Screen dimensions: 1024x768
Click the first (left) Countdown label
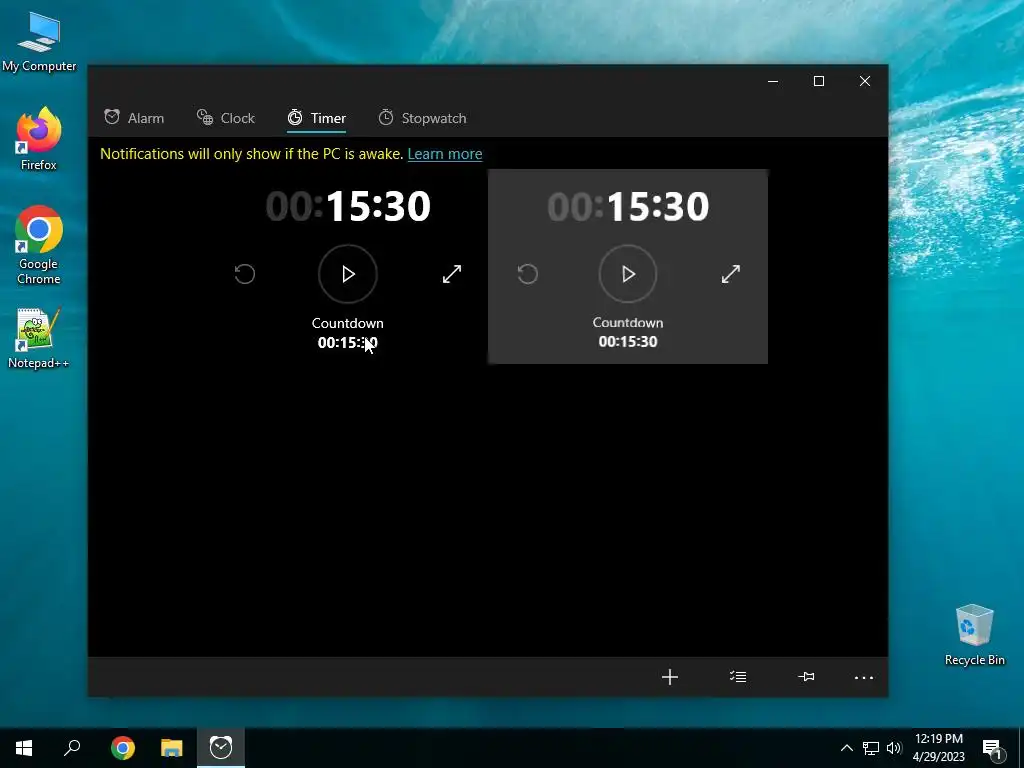347,323
